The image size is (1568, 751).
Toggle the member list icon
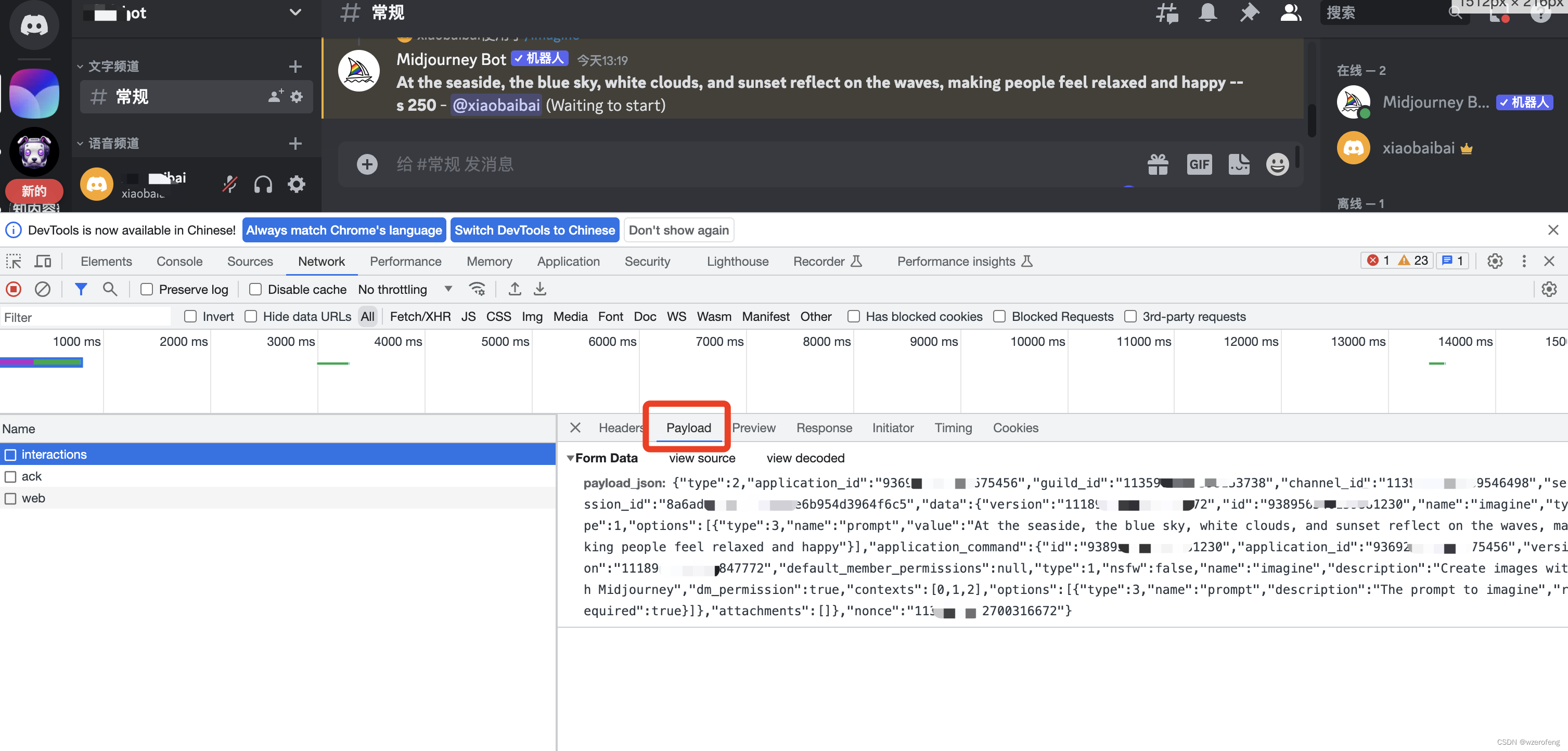(1290, 13)
